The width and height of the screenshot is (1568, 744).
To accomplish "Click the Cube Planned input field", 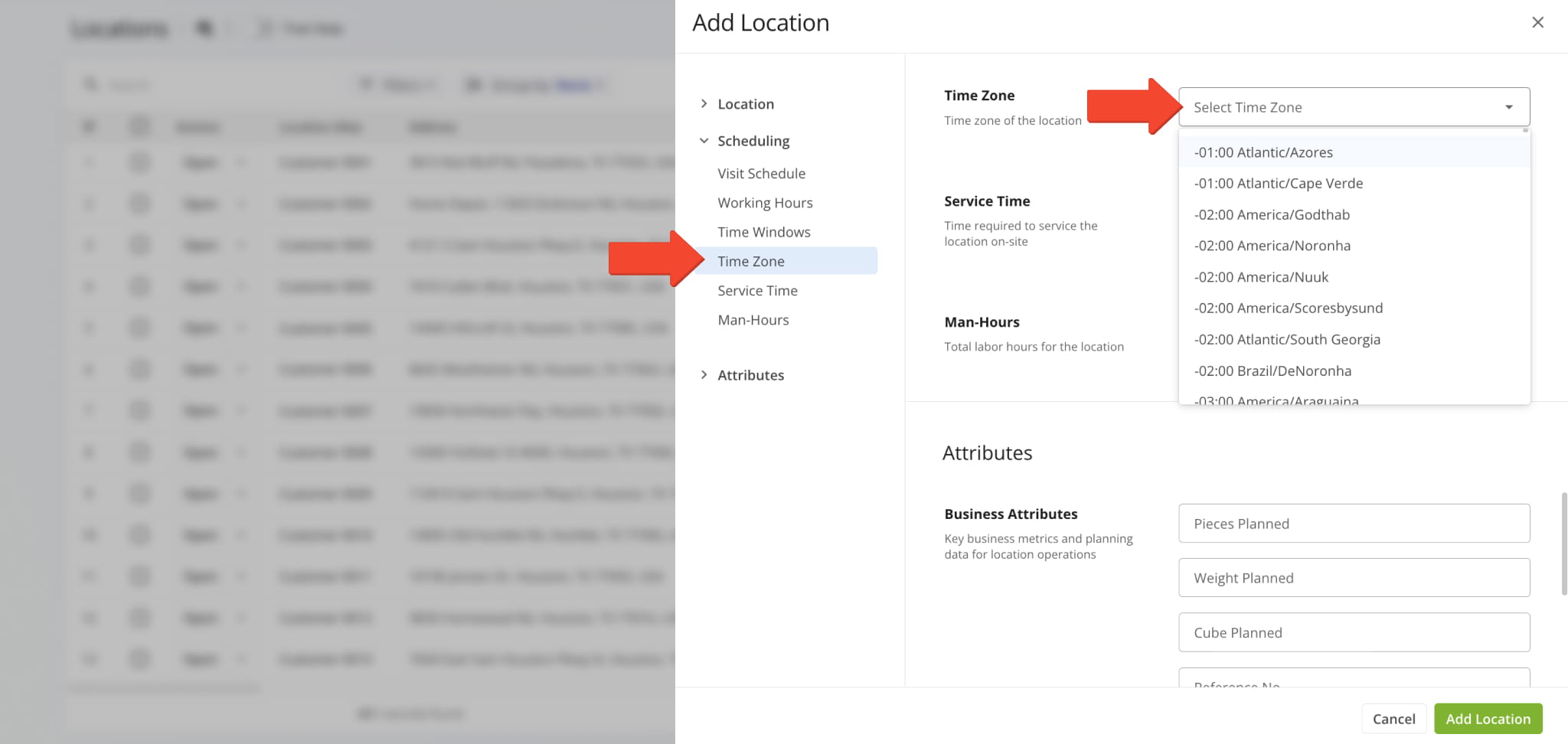I will pyautogui.click(x=1353, y=633).
